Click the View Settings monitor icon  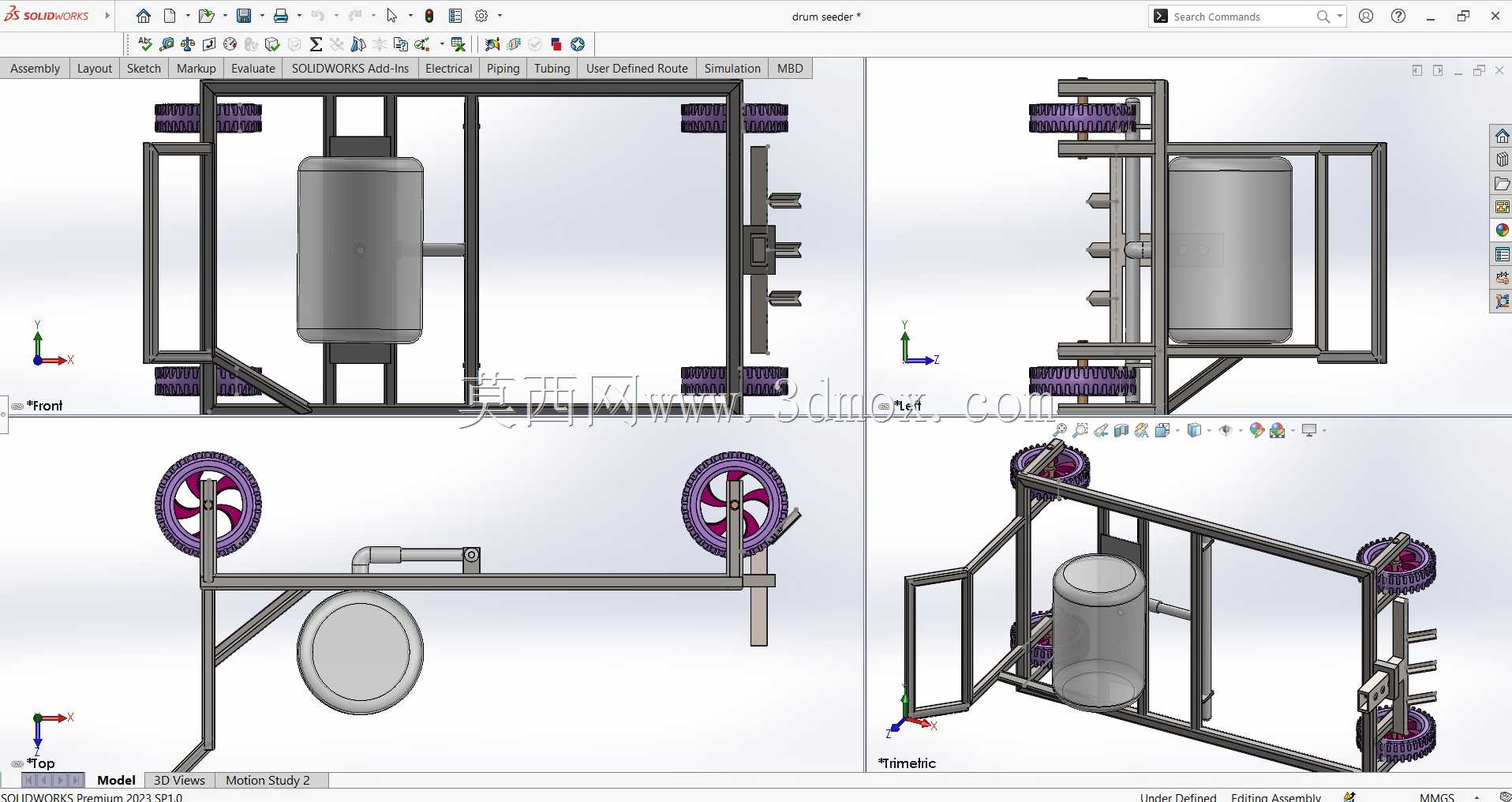(1309, 430)
